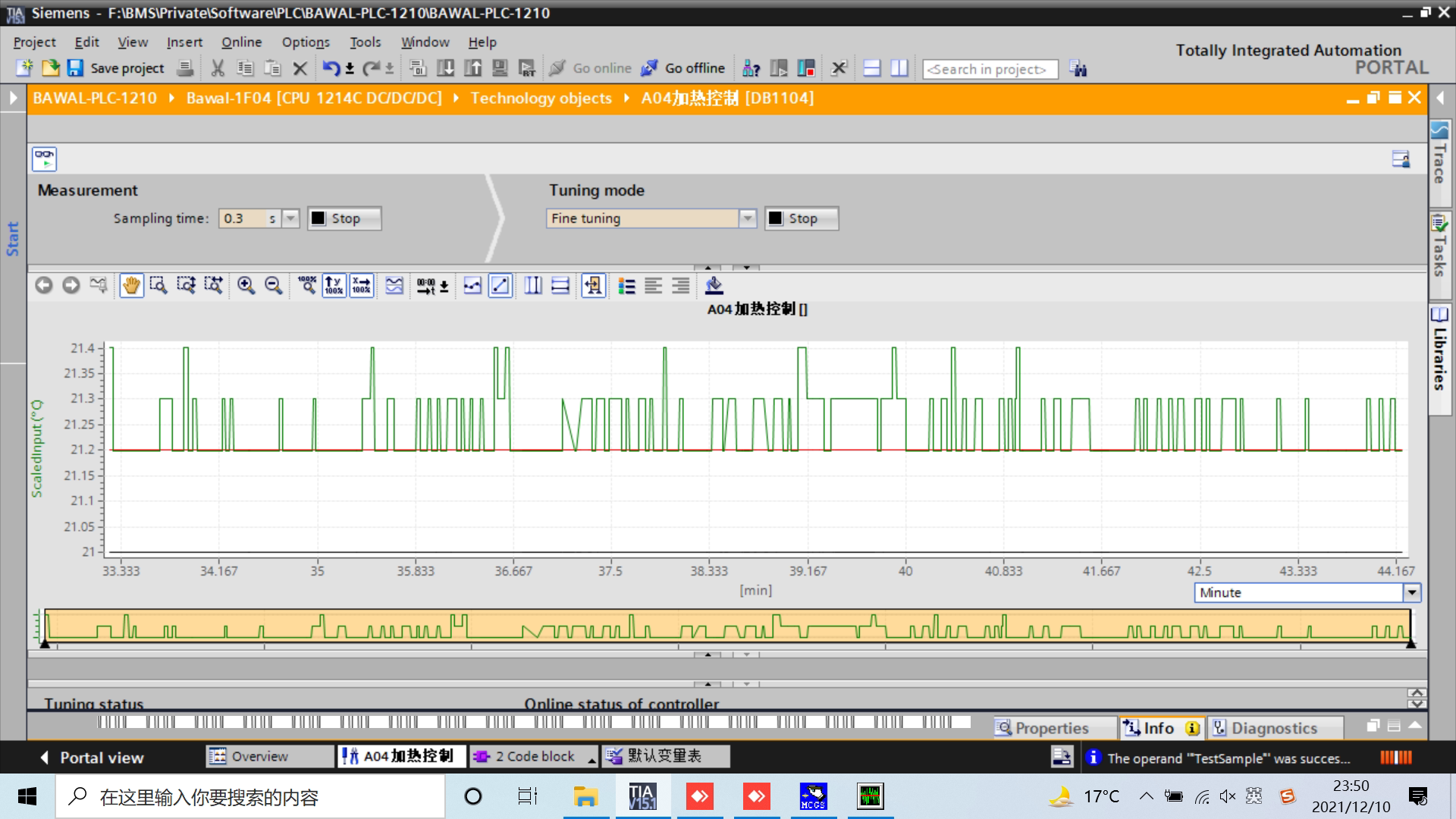
Task: Show vertical measurement cursors
Action: [x=533, y=286]
